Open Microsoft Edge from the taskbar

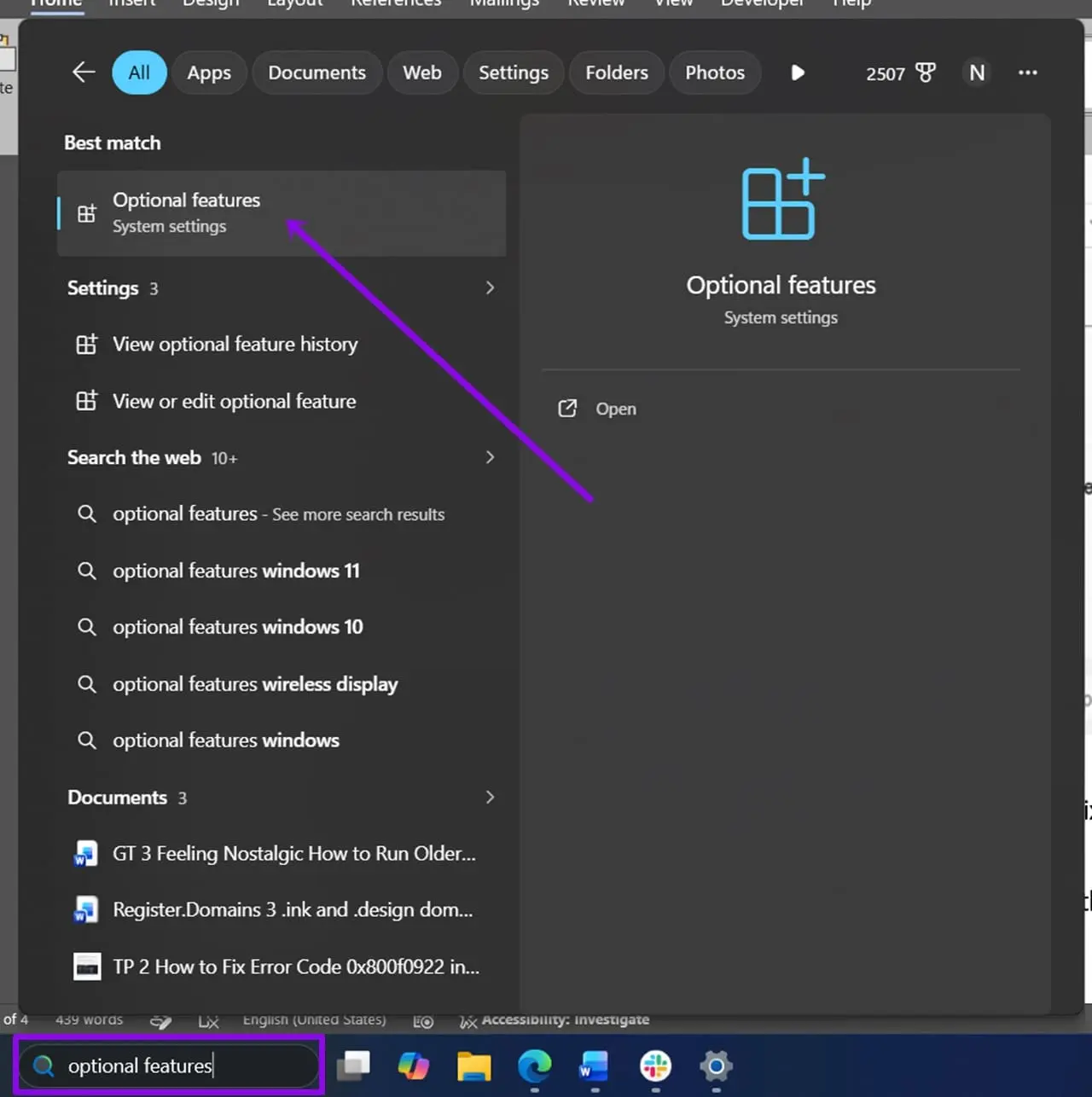(x=535, y=1065)
